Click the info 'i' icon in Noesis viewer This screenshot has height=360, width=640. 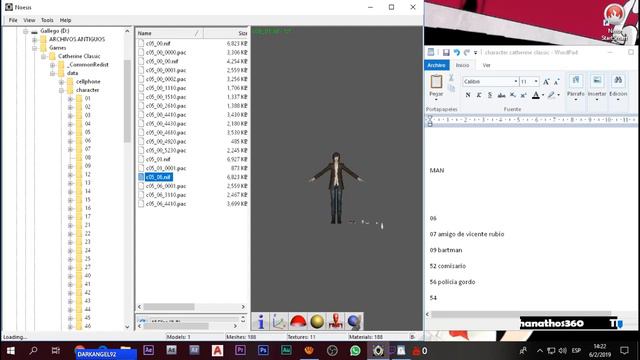[261, 322]
